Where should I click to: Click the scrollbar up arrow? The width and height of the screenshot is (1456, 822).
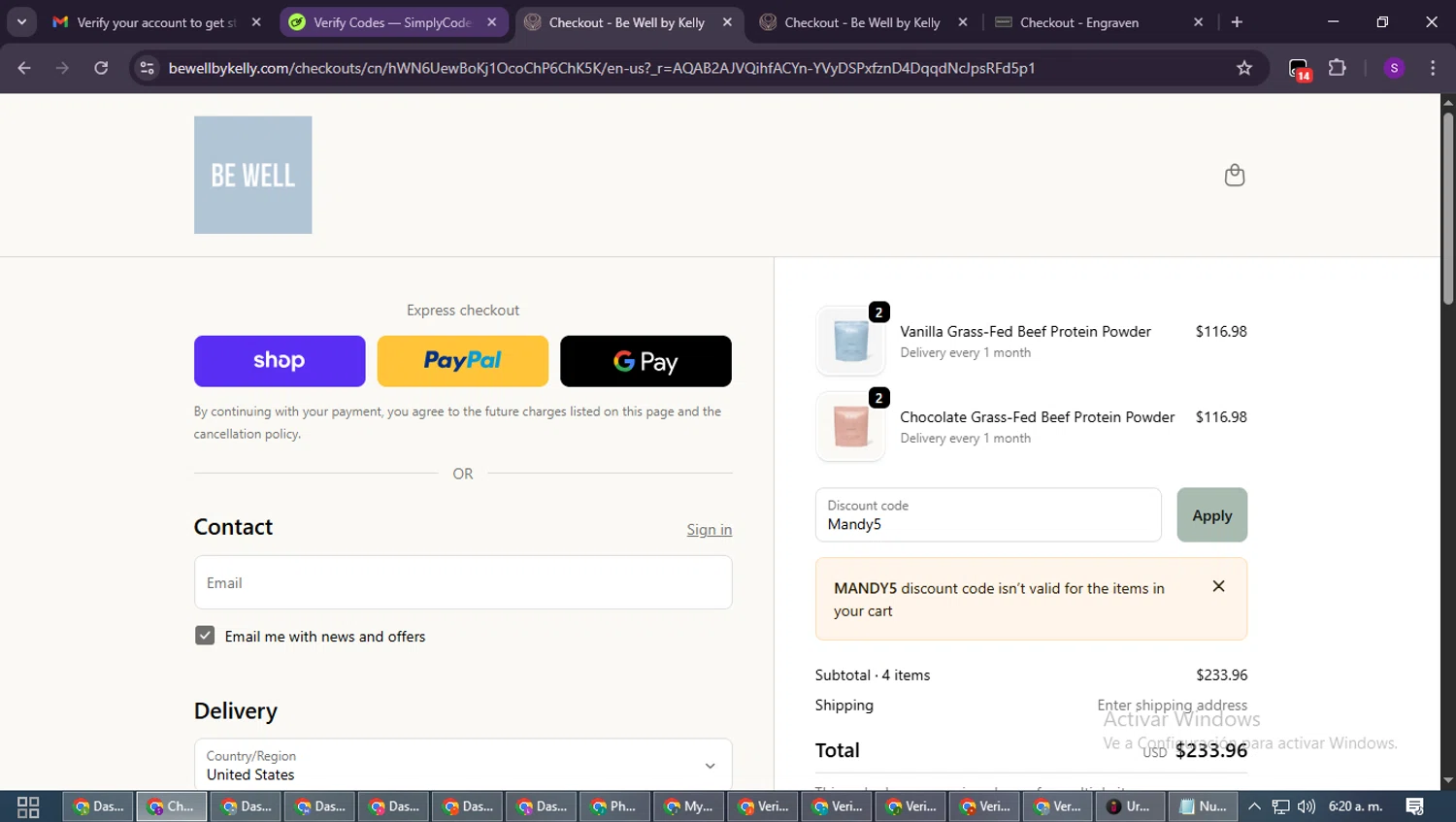pos(1447,101)
